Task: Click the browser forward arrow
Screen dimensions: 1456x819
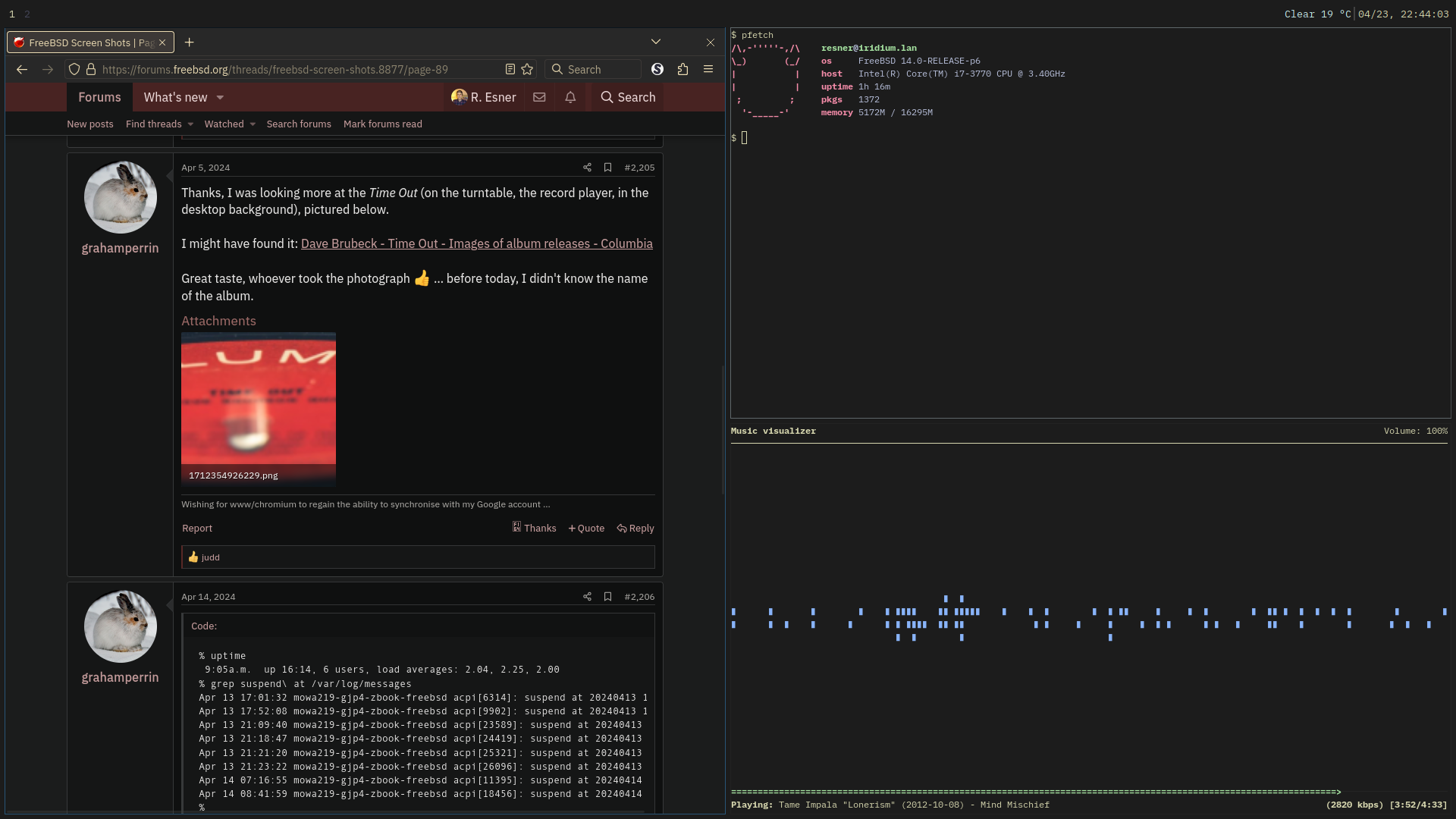Action: pos(48,69)
